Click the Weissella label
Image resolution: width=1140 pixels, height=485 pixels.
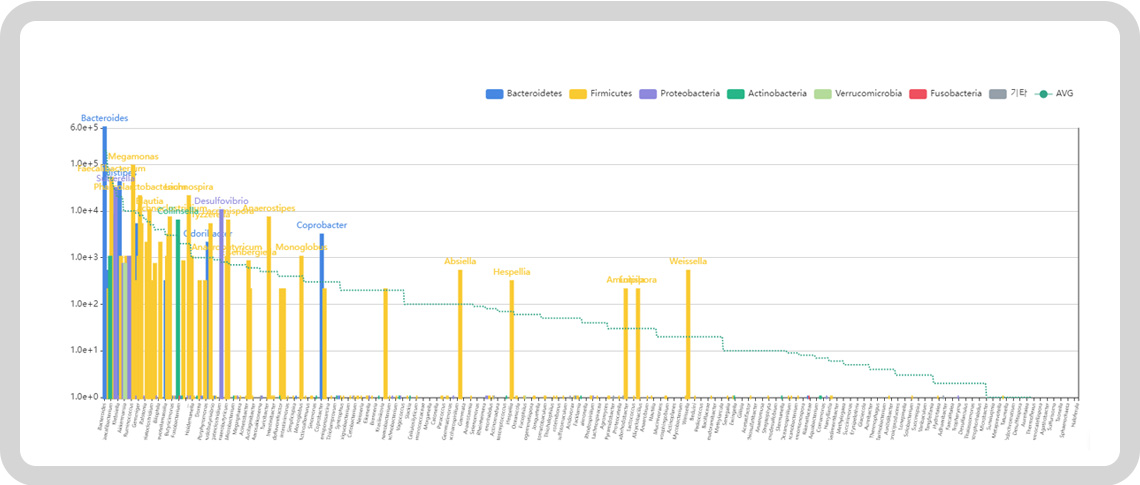[x=688, y=262]
